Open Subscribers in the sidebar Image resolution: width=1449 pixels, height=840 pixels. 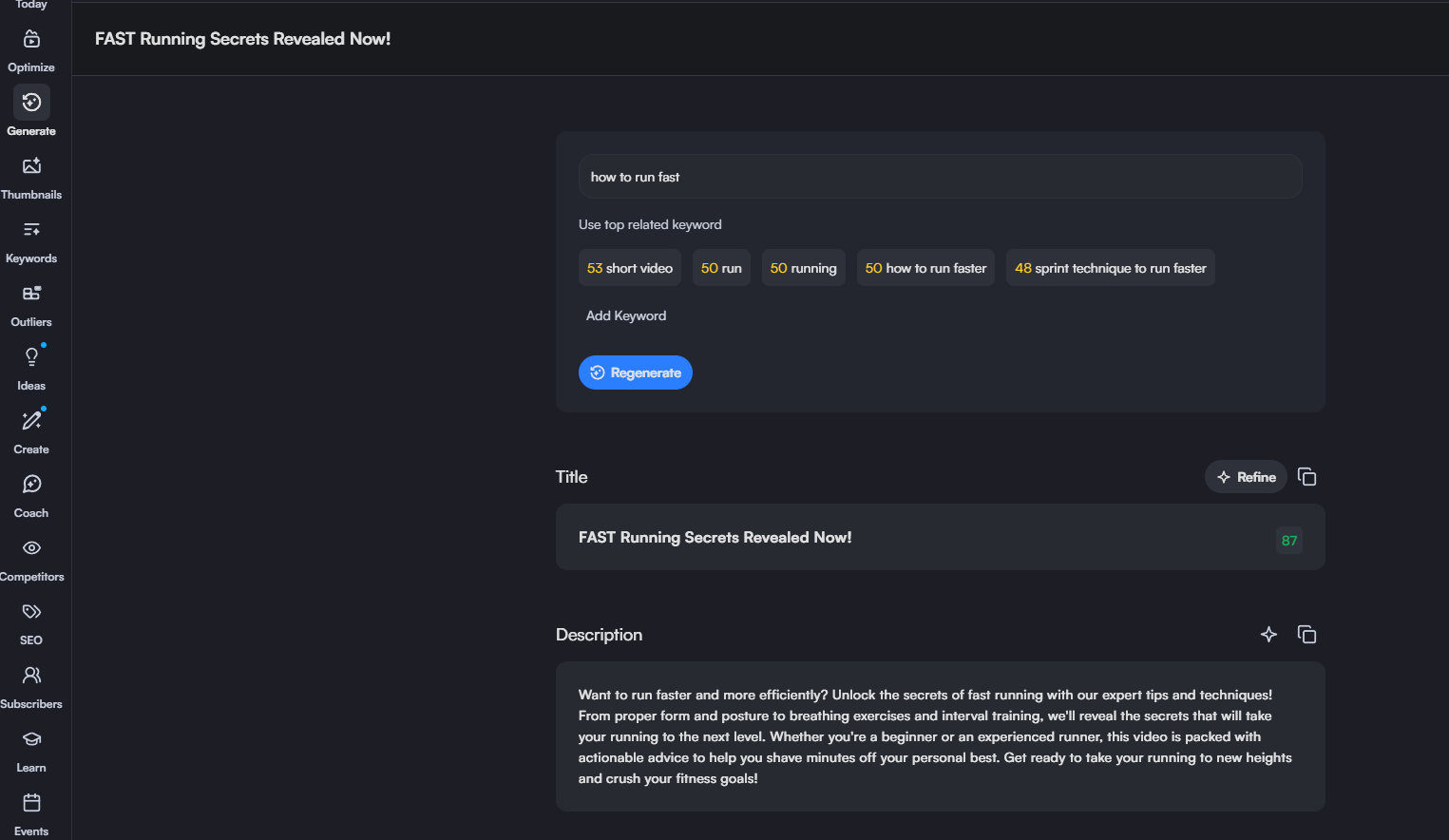31,676
